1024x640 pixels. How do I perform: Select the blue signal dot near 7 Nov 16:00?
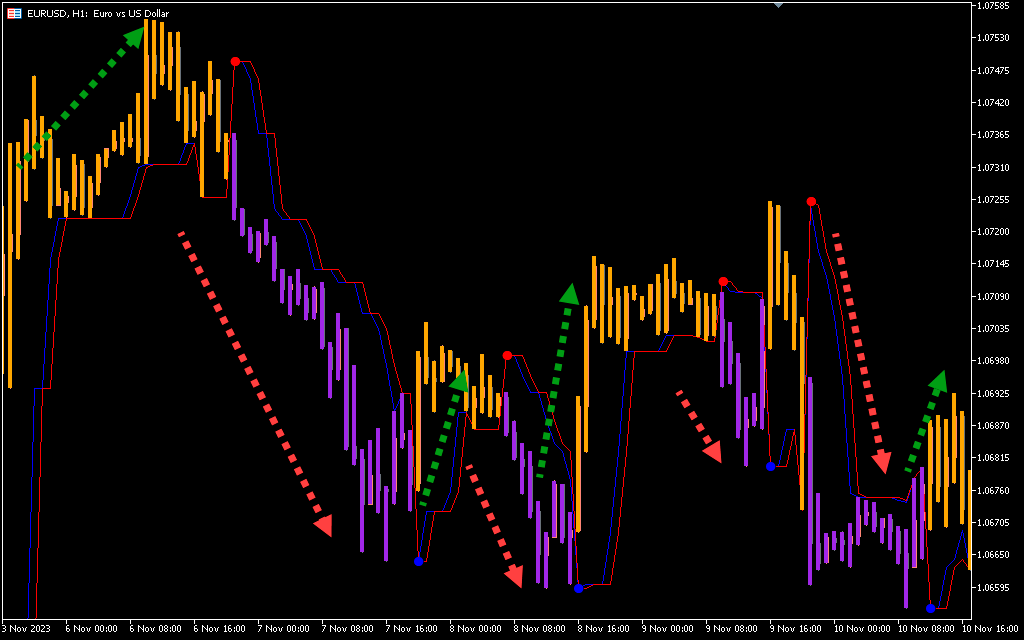coord(419,561)
